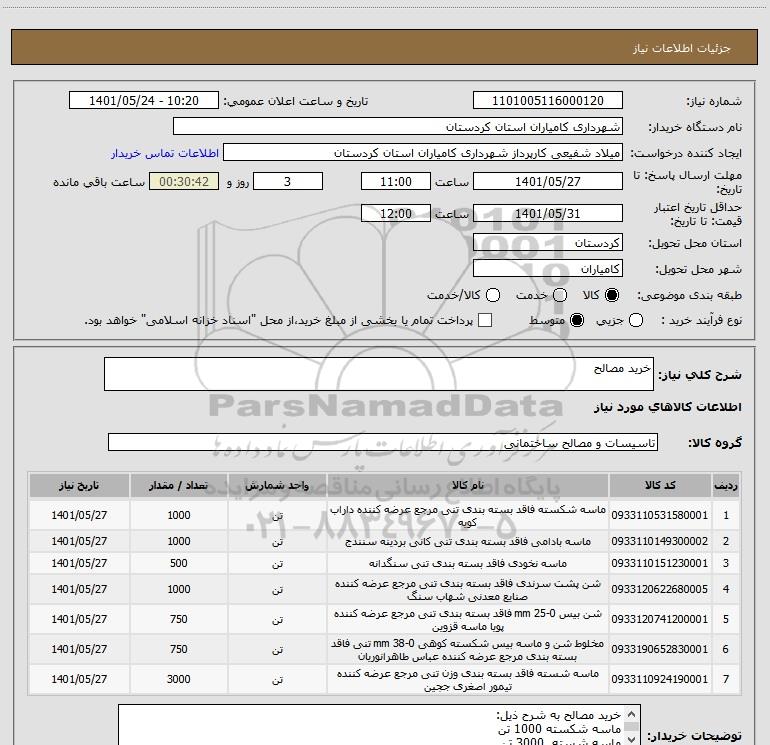
Task: Click the remaining days field showing 3
Action: pyautogui.click(x=288, y=181)
